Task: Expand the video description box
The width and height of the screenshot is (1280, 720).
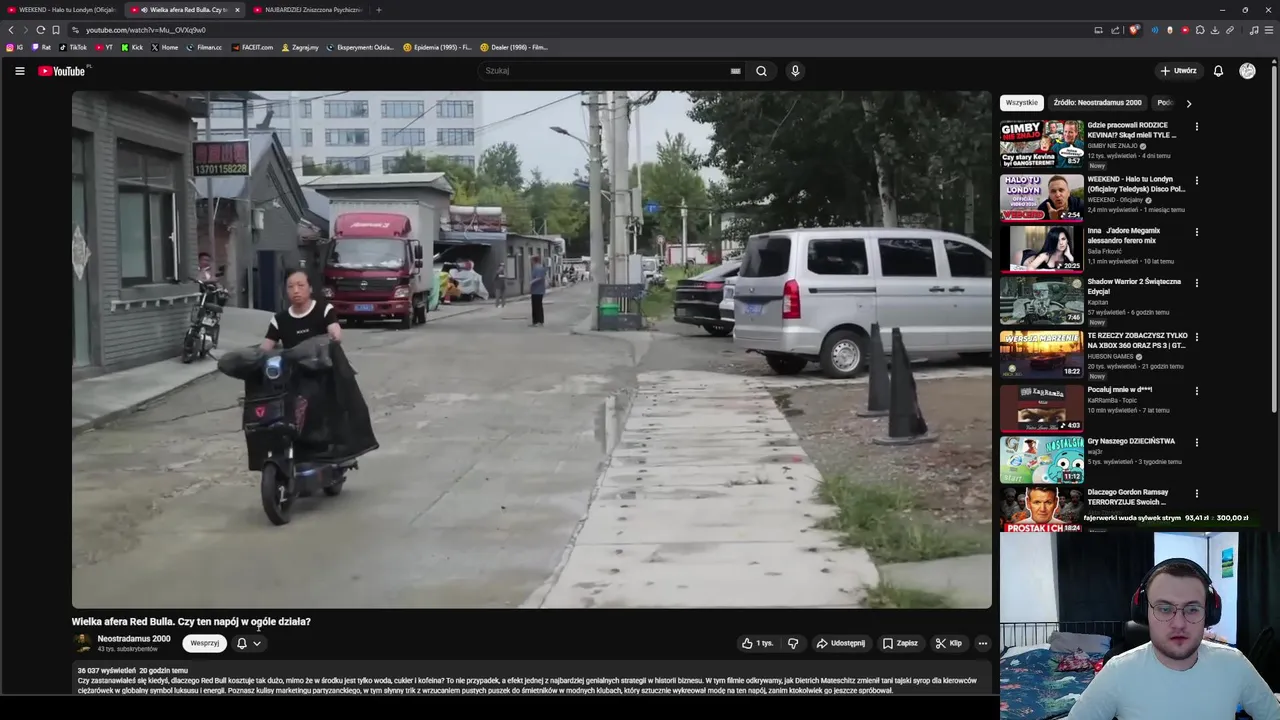Action: pos(531,679)
